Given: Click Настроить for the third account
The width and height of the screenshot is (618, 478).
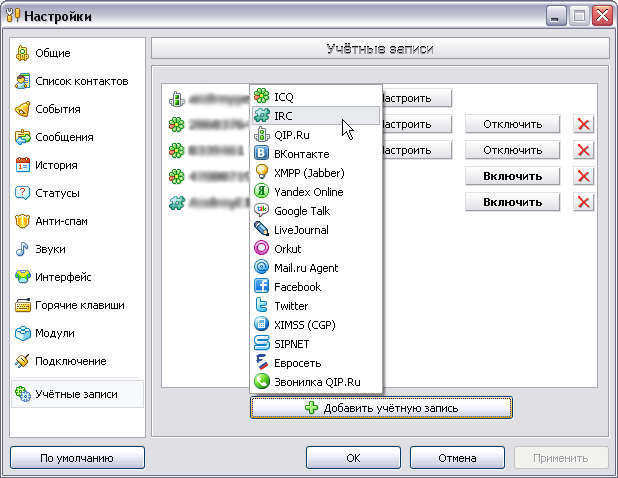Looking at the screenshot, I should click(x=417, y=150).
